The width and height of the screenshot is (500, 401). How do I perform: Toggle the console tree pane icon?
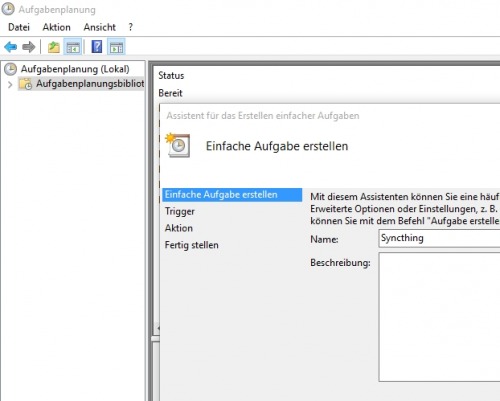click(73, 47)
